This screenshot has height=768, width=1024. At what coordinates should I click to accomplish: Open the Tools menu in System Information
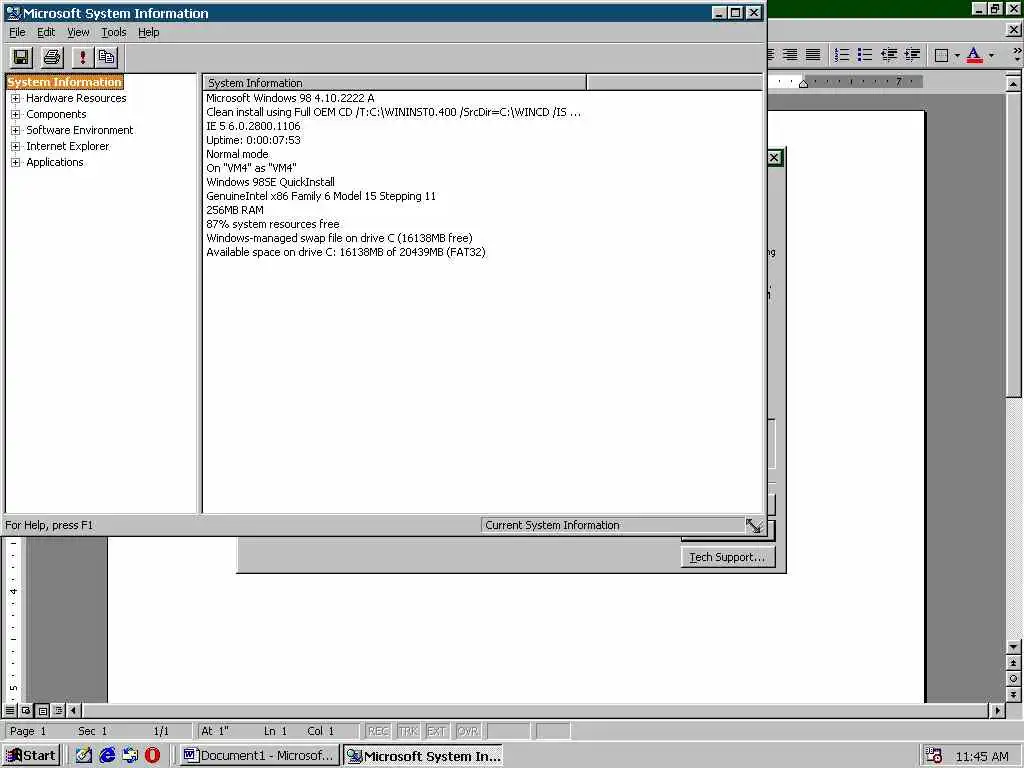[x=114, y=32]
